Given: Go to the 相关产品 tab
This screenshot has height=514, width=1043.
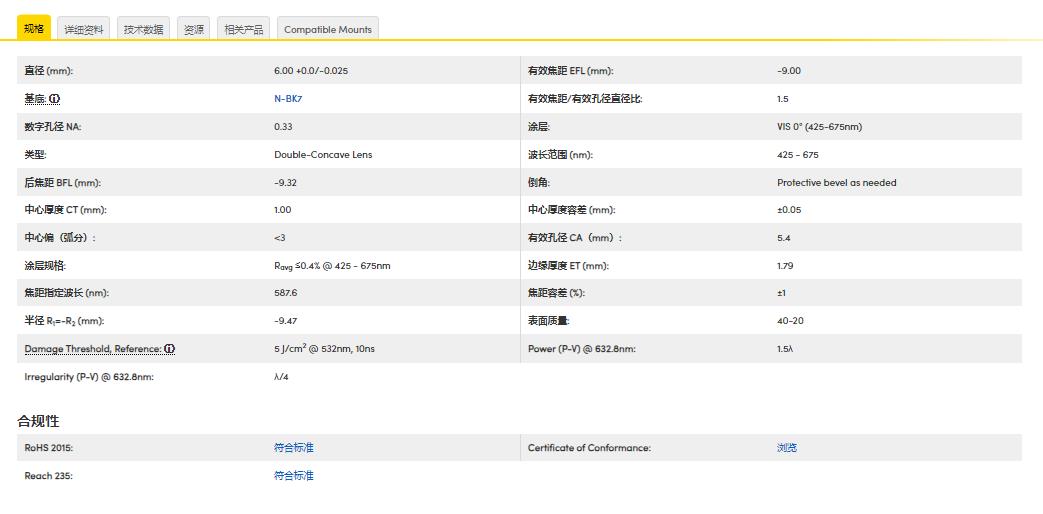Looking at the screenshot, I should click(243, 29).
